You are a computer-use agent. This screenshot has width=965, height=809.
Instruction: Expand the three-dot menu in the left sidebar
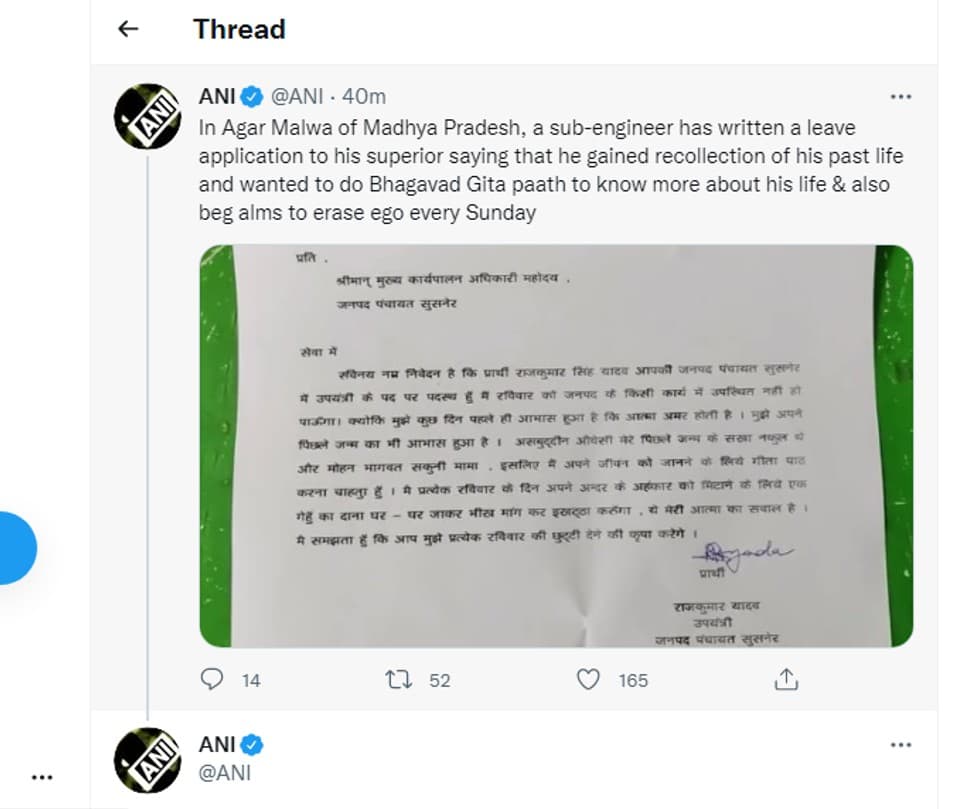tap(41, 776)
